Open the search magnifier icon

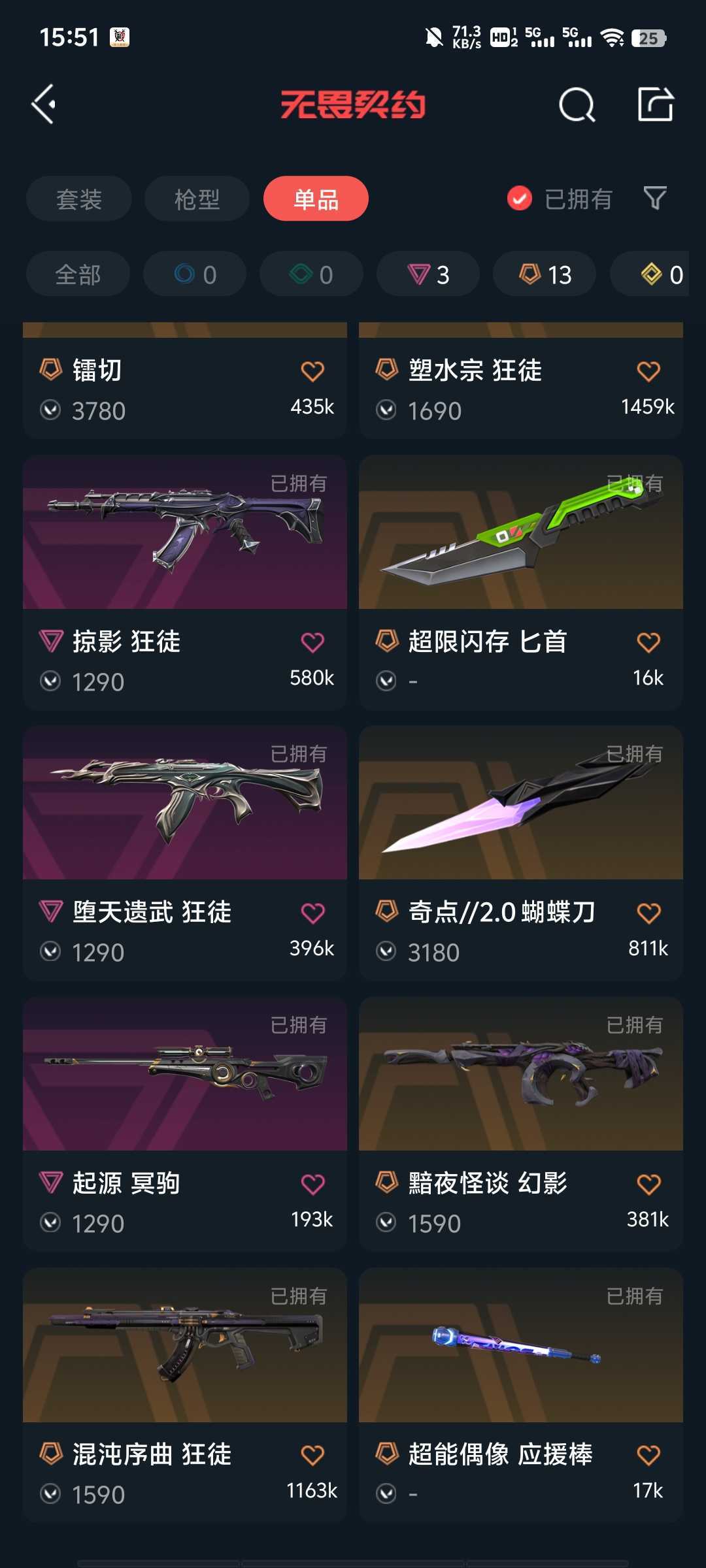pyautogui.click(x=577, y=105)
